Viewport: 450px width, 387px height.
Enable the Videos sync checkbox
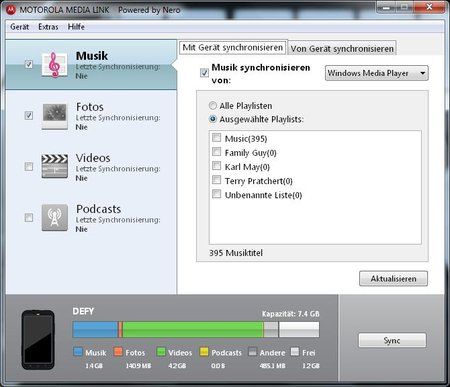pos(29,166)
